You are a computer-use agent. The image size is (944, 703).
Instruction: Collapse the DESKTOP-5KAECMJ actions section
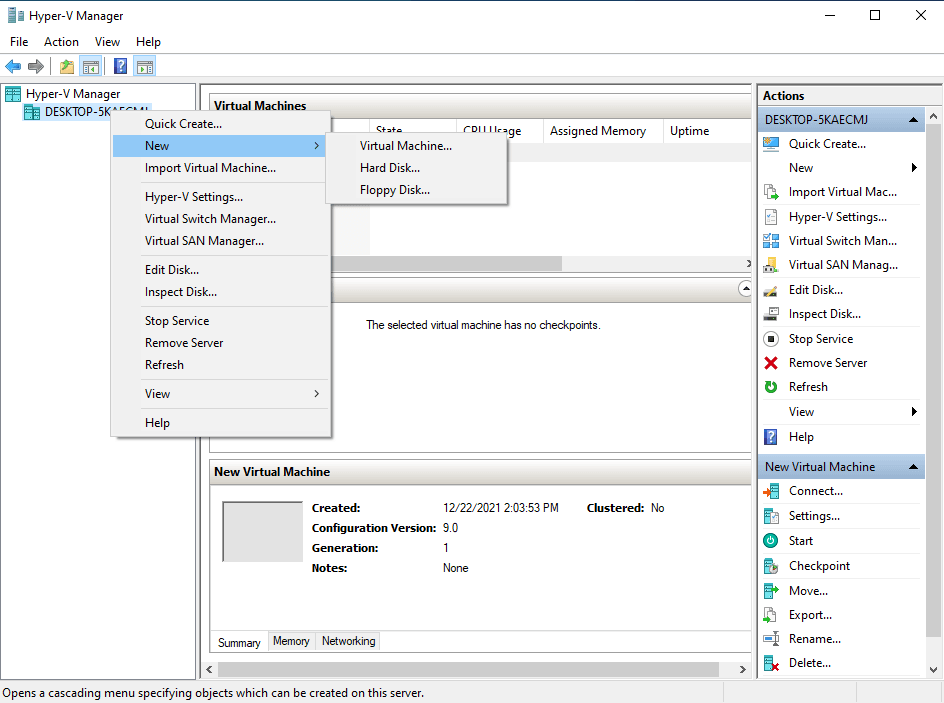coord(913,120)
